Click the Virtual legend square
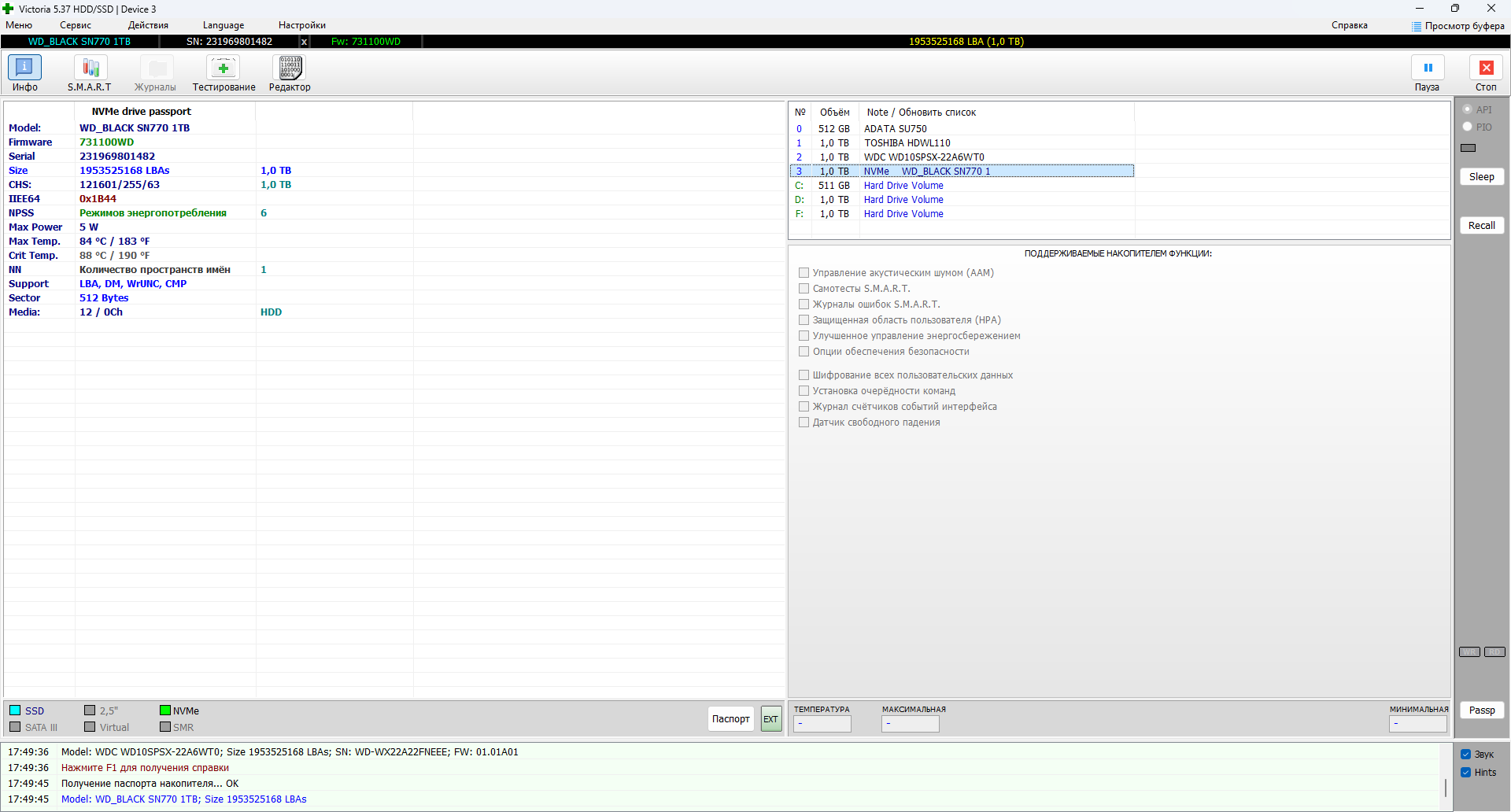Screen dimensions: 1511x812 pos(90,727)
